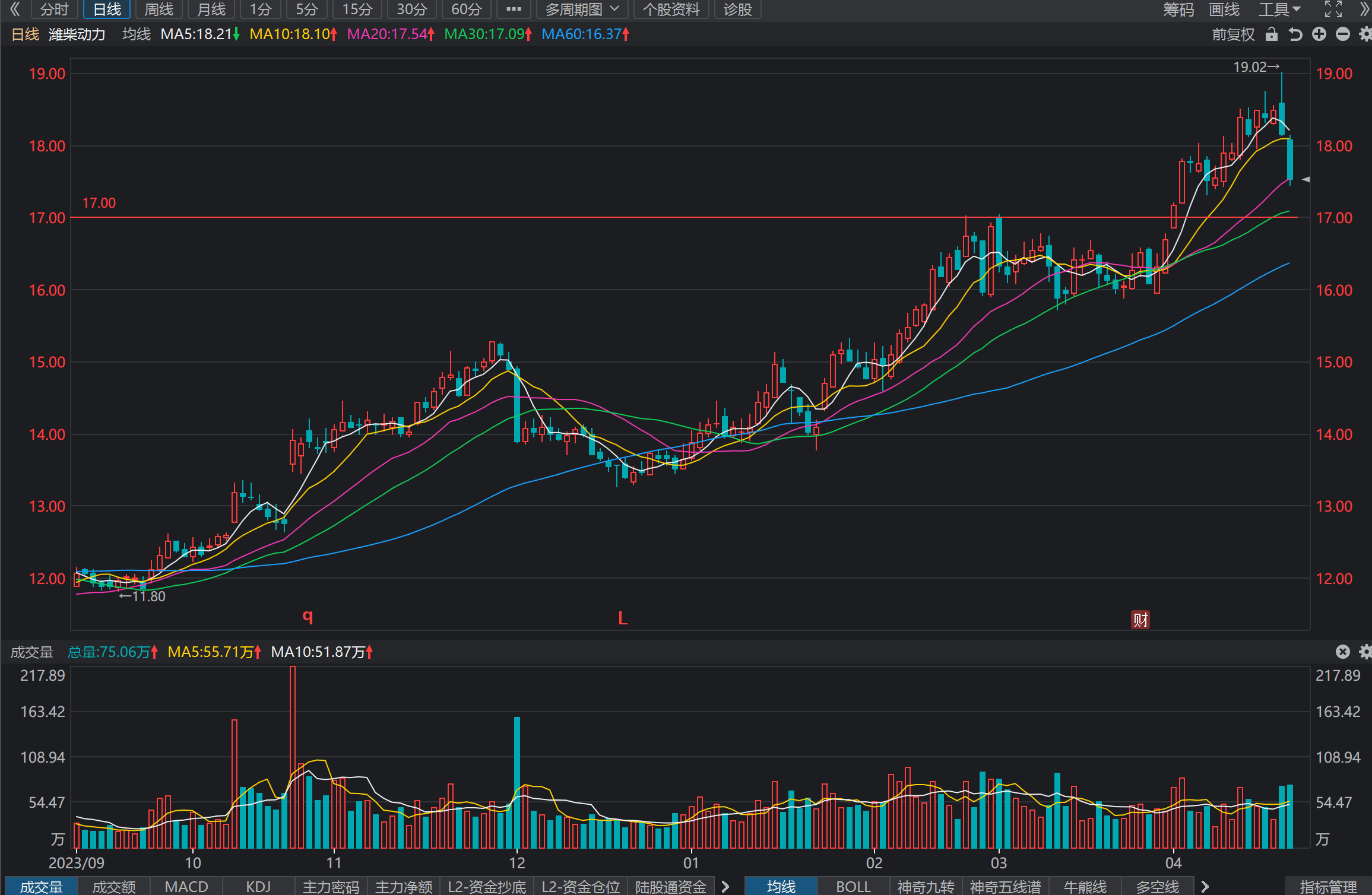Switch to 15分 chart period
The width and height of the screenshot is (1372, 895).
[x=357, y=9]
